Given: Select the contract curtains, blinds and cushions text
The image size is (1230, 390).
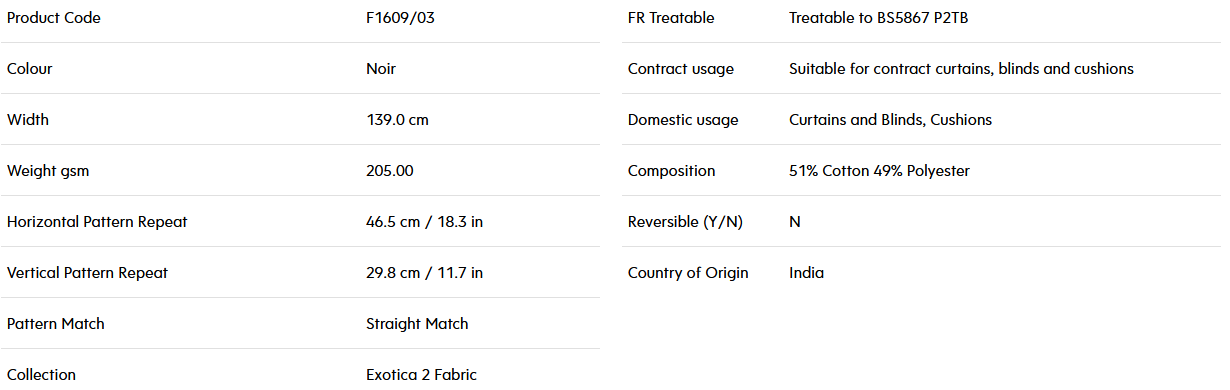Looking at the screenshot, I should coord(1003,69).
